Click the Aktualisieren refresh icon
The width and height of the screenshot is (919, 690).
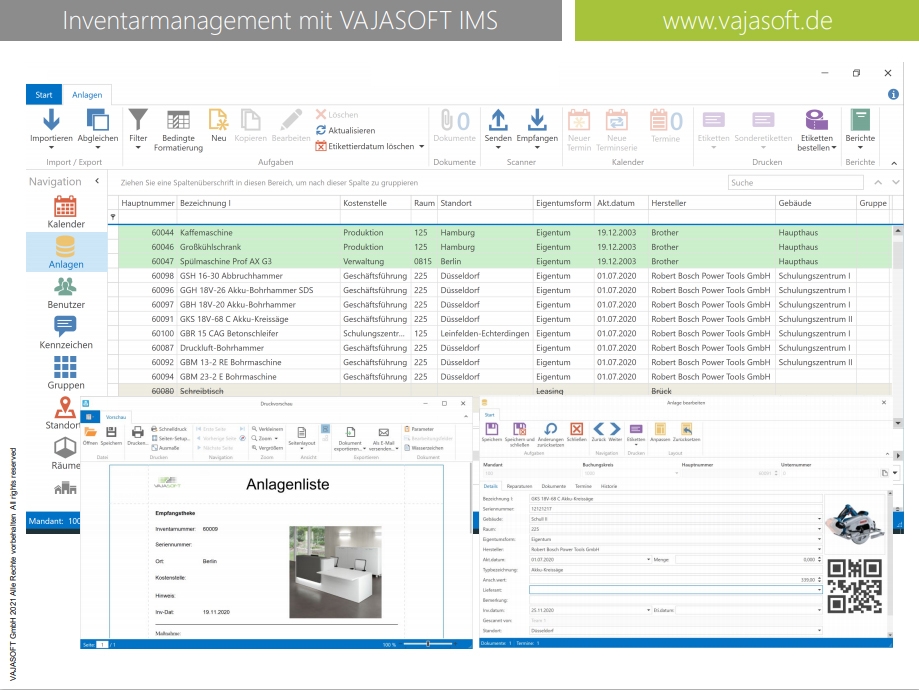click(x=321, y=130)
